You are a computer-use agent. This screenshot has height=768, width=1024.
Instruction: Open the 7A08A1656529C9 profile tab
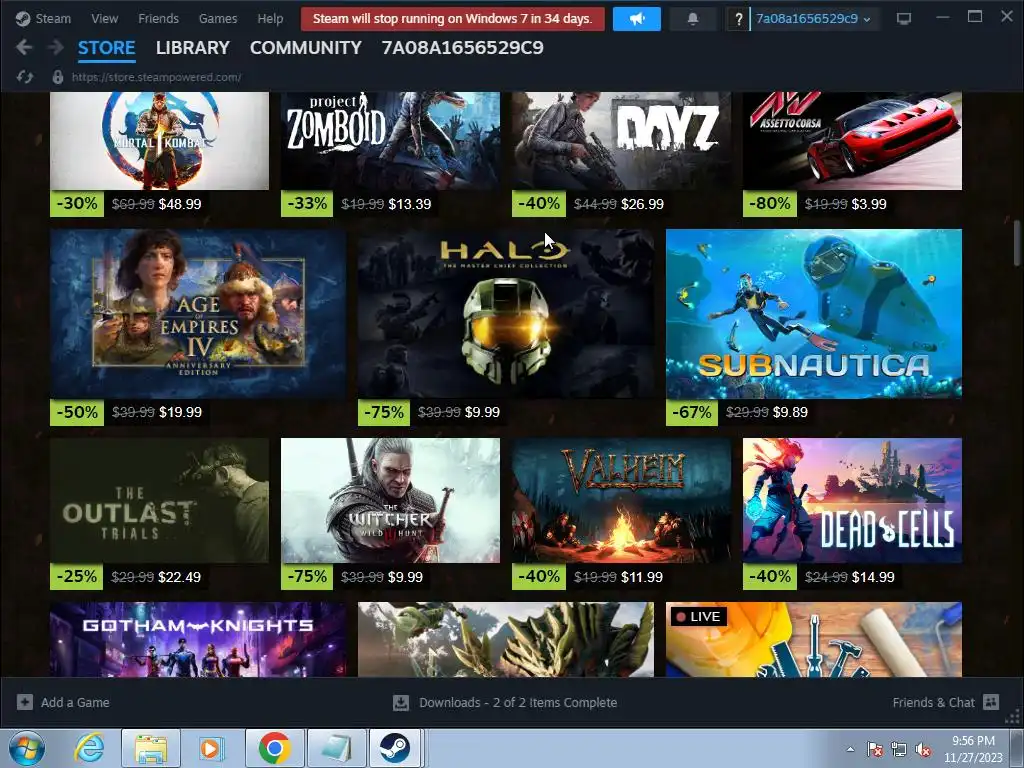462,48
